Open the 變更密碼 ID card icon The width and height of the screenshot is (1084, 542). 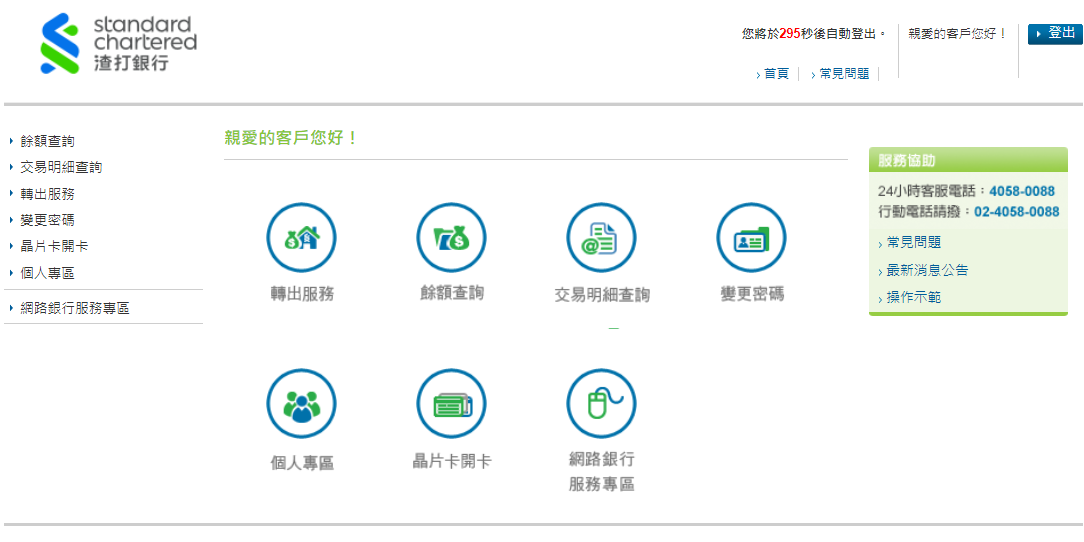click(x=751, y=238)
